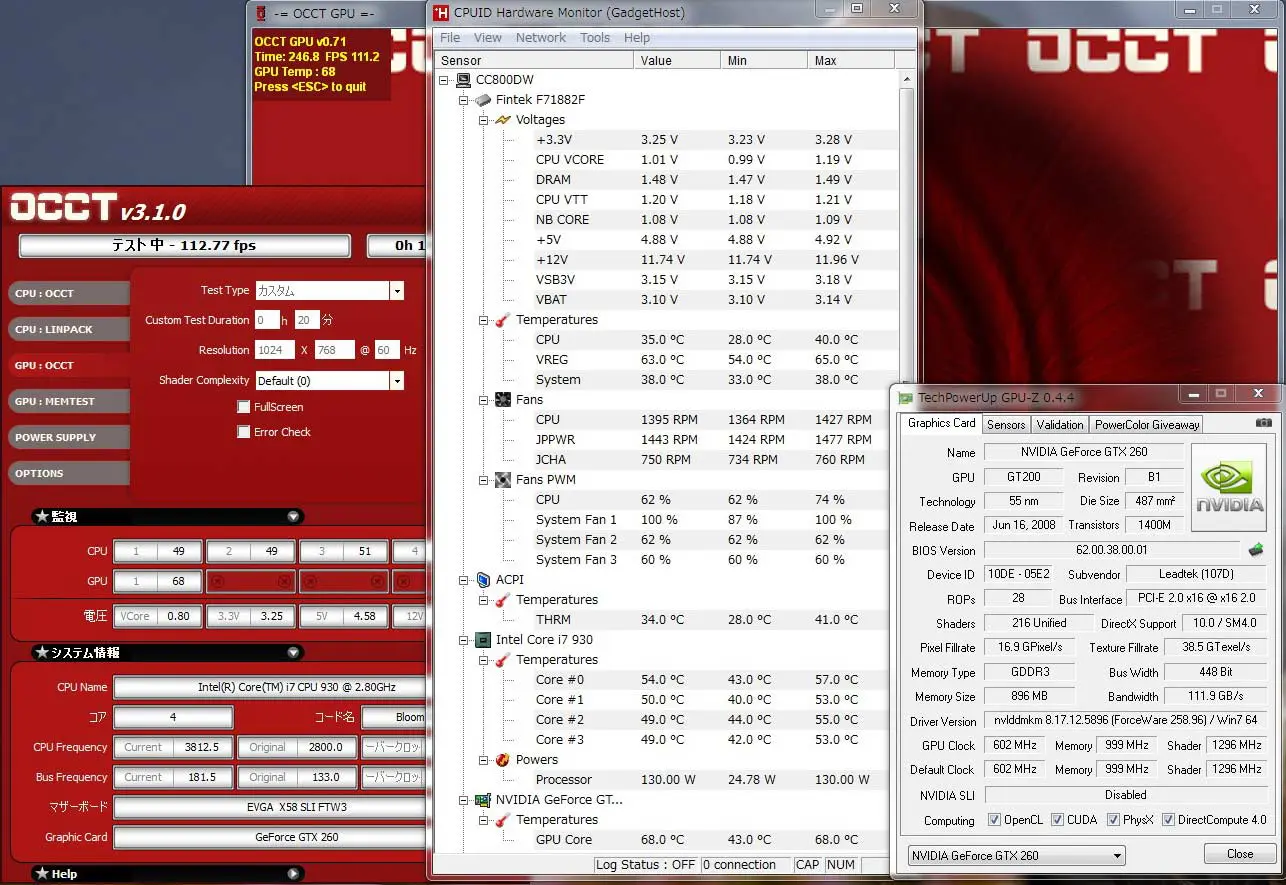Collapse the CC800DW root tree node
Screen dimensions: 1286x885
point(444,80)
